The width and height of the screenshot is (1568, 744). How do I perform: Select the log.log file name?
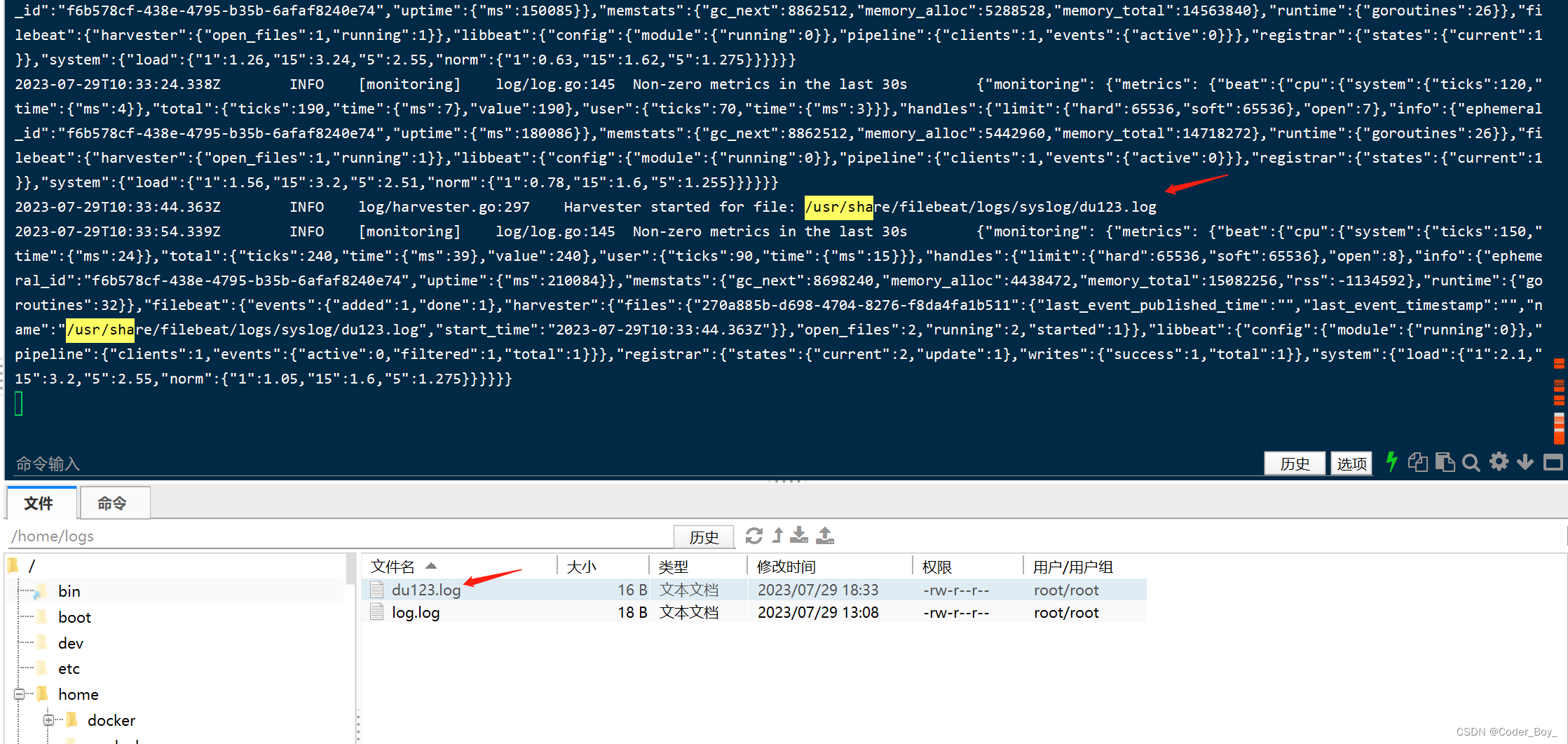pos(416,613)
